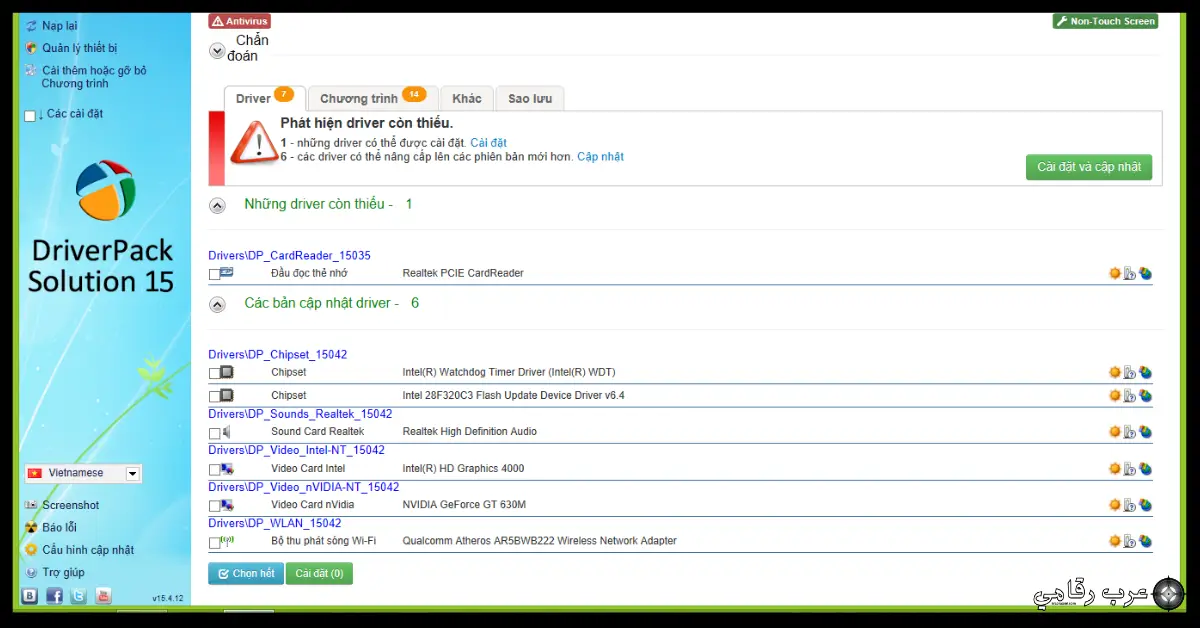
Task: Click globe icon for Realtek PCIE CardReader
Action: tap(1146, 273)
